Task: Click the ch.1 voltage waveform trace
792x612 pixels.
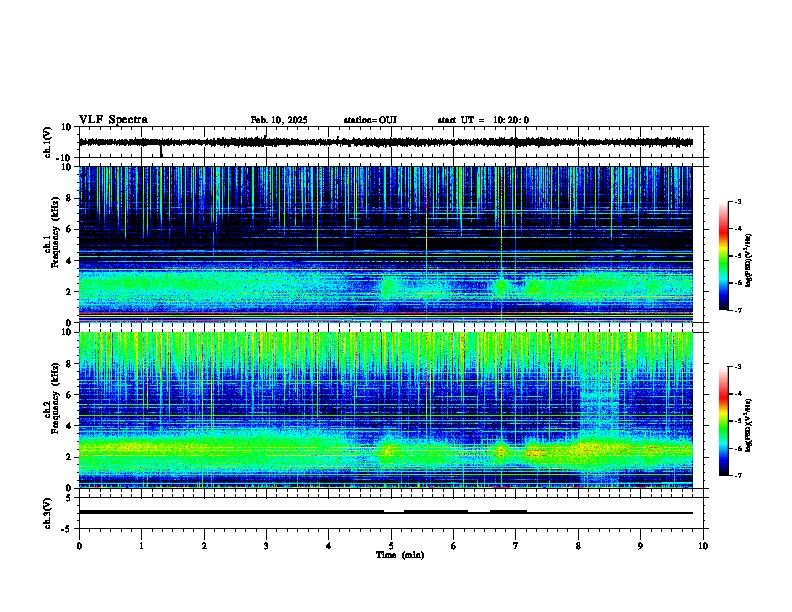Action: (385, 142)
